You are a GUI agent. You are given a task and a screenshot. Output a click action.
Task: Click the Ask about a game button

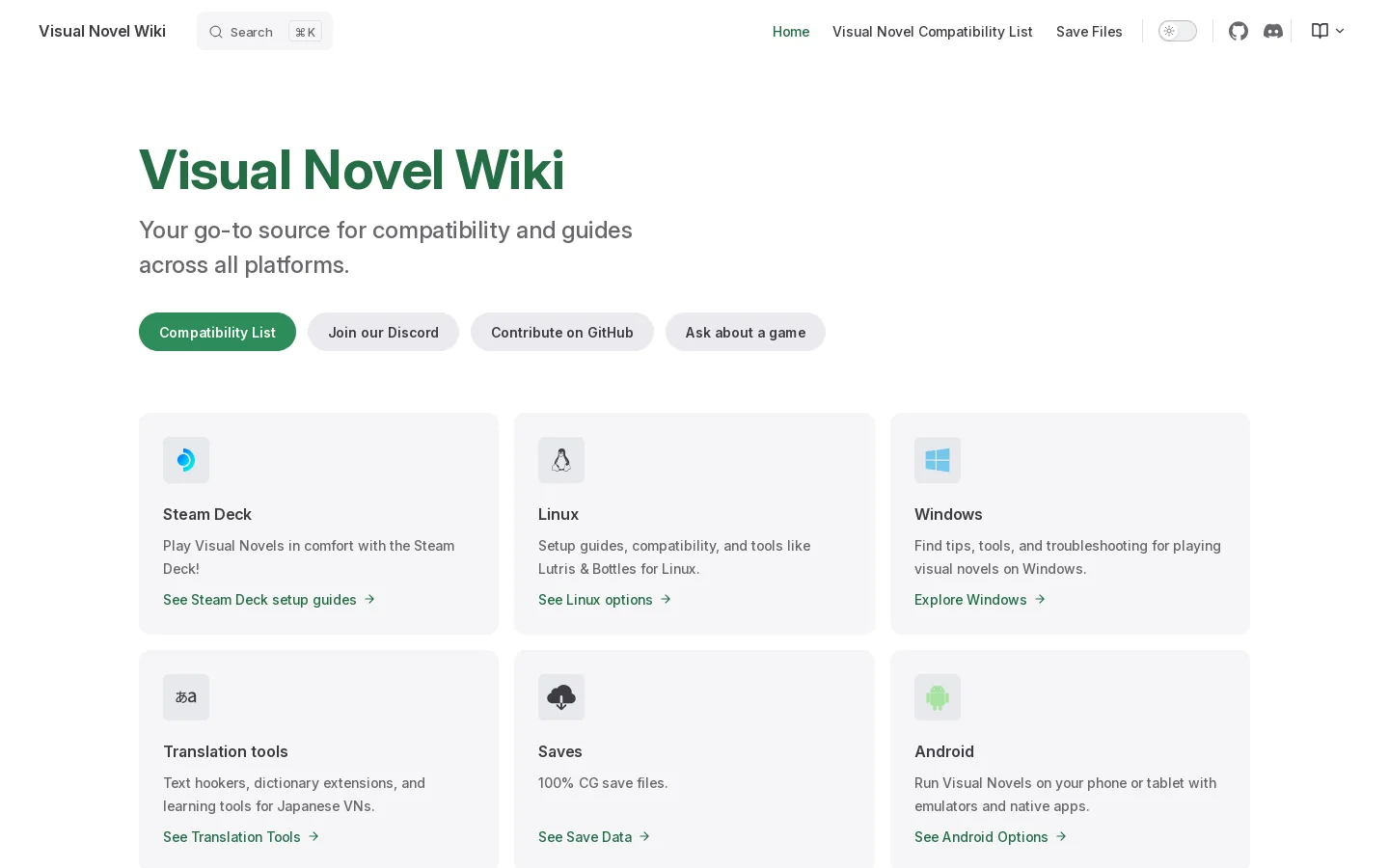746,332
